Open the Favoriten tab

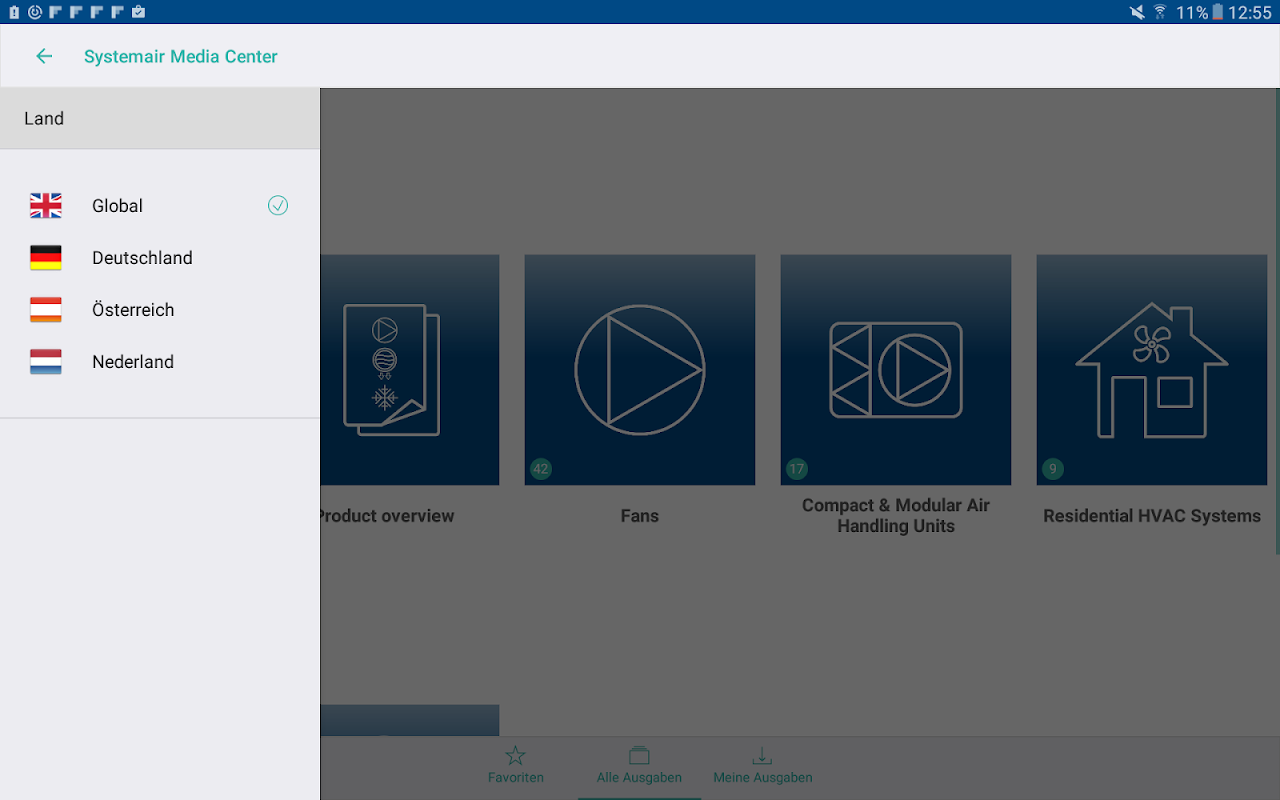point(516,765)
